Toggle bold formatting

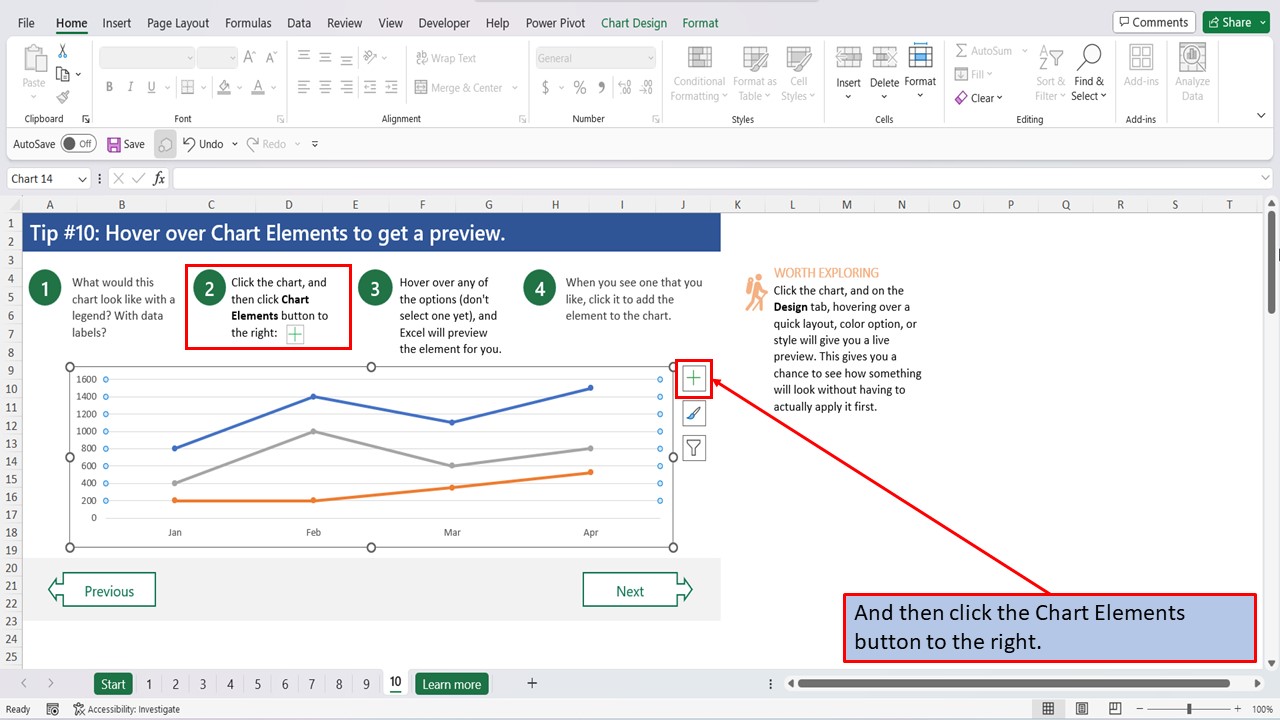(109, 87)
